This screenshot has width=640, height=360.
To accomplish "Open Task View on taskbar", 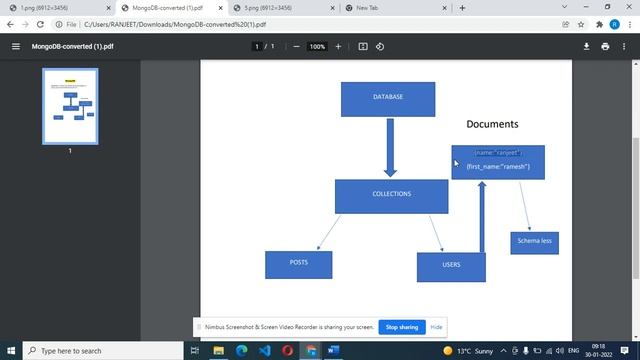I will (195, 351).
